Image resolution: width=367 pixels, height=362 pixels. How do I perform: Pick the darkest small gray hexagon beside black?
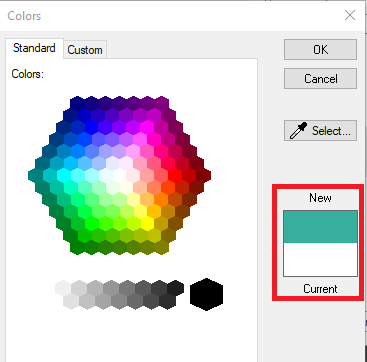click(x=176, y=288)
